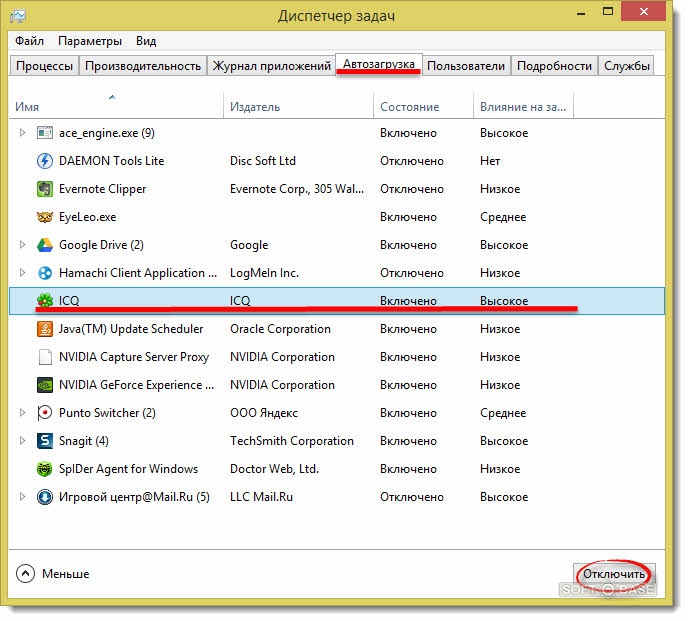Sort by the Издатель column header
Screen dimensions: 688x621
click(x=254, y=106)
